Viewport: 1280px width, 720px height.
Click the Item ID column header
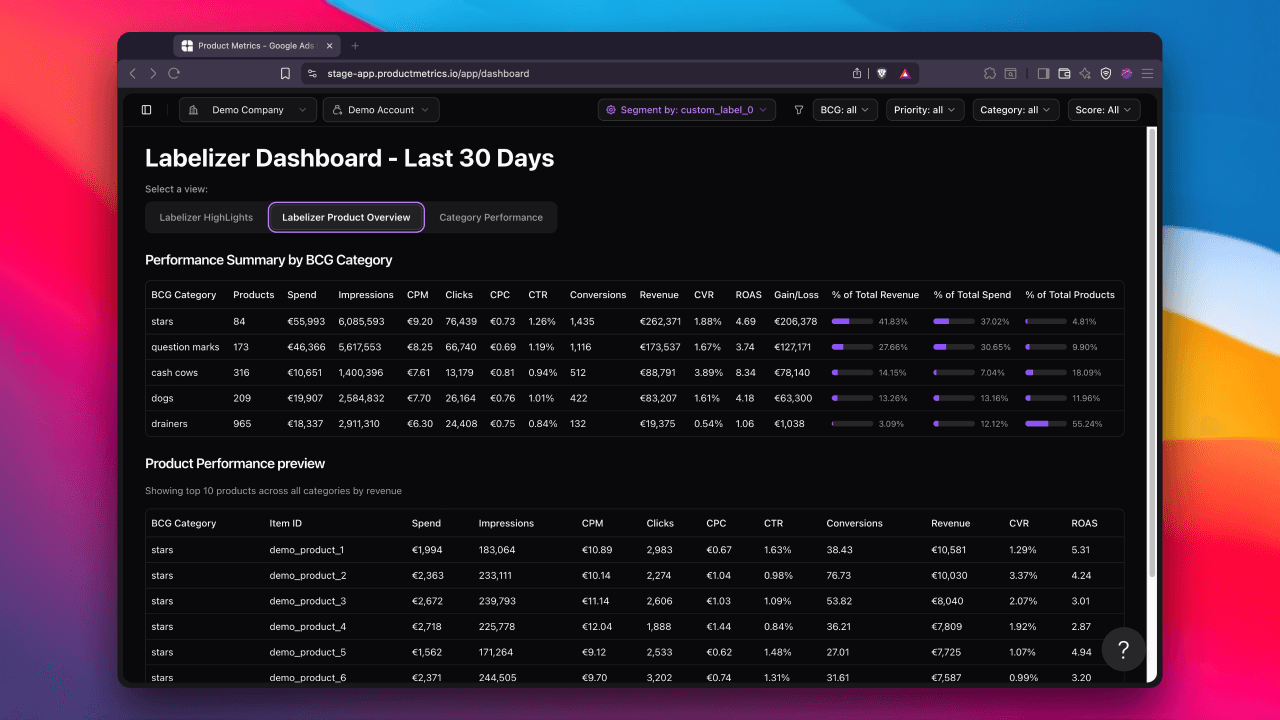click(285, 523)
